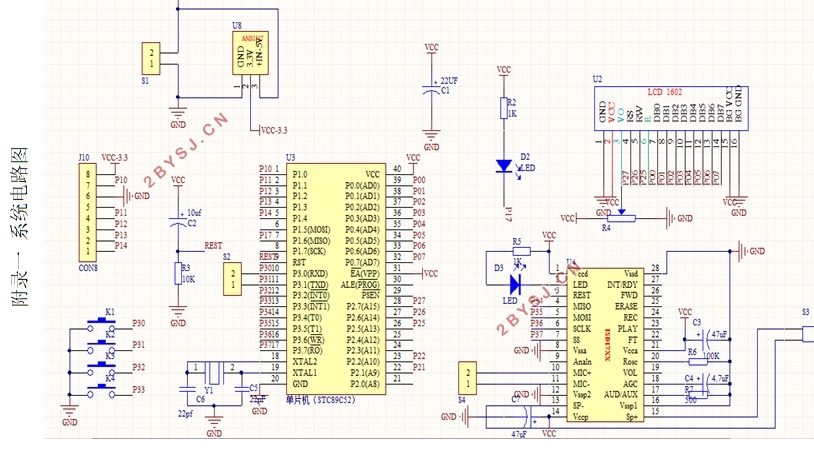This screenshot has width=814, height=466.
Task: Select capacitor C2 labeled 10uf
Action: (x=178, y=223)
